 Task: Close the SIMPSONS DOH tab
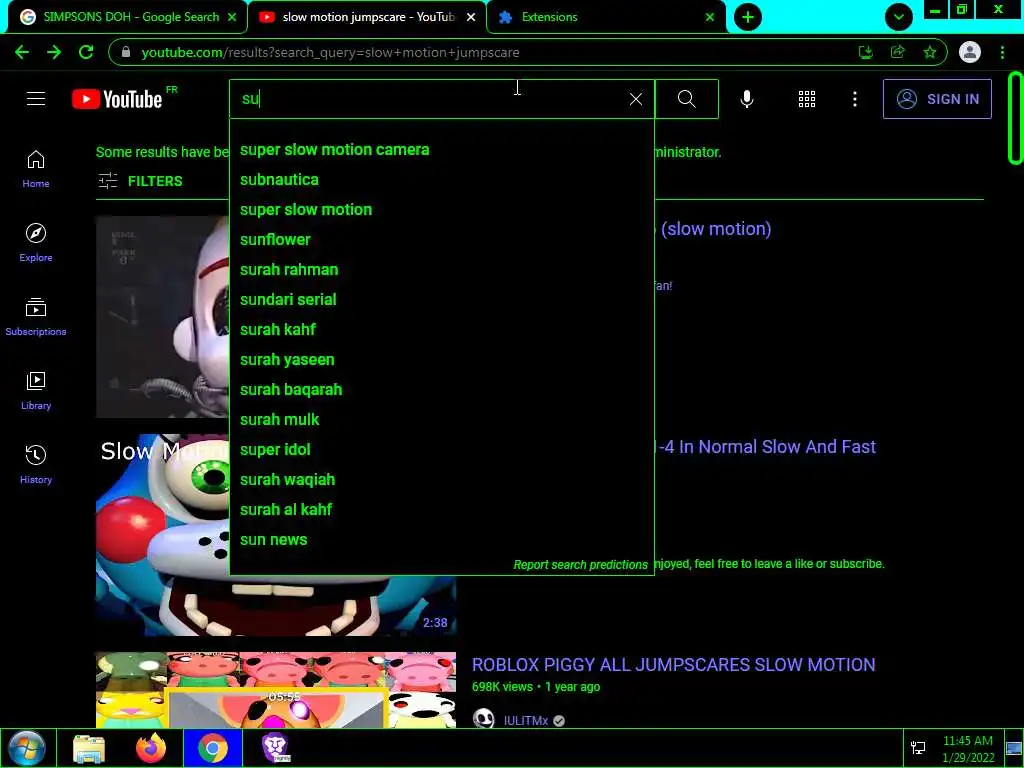[x=232, y=17]
